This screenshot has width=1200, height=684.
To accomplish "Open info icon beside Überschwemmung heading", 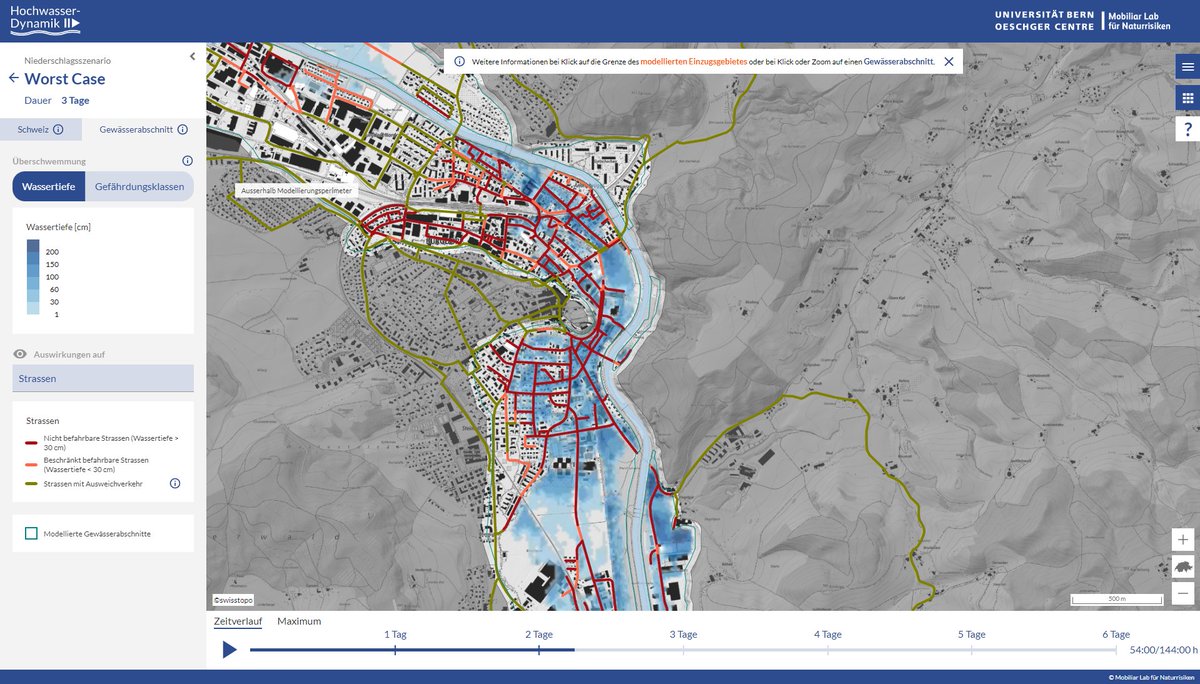I will pyautogui.click(x=187, y=160).
